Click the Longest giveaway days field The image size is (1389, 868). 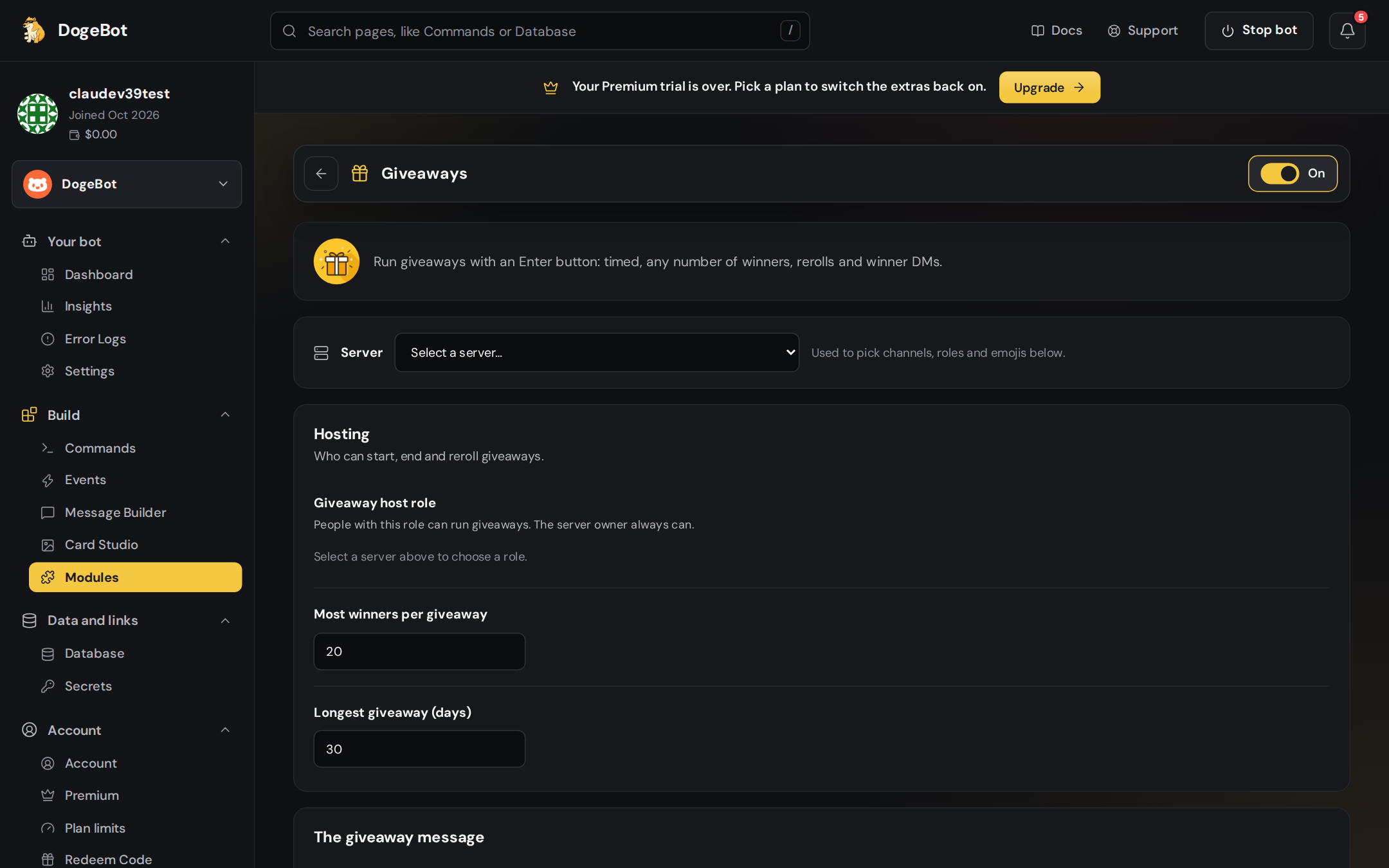click(419, 749)
